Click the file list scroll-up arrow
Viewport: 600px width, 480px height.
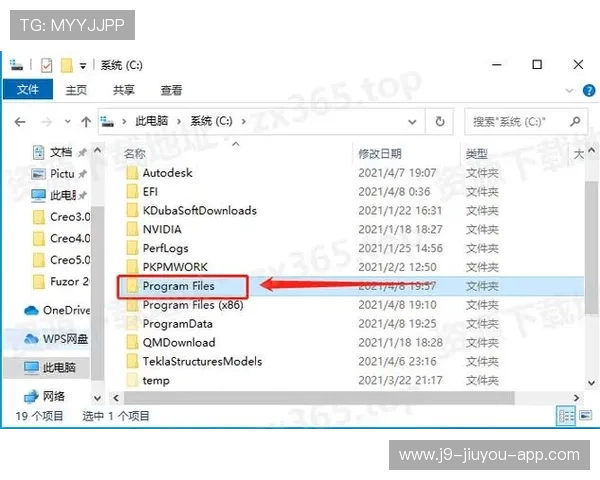592,150
